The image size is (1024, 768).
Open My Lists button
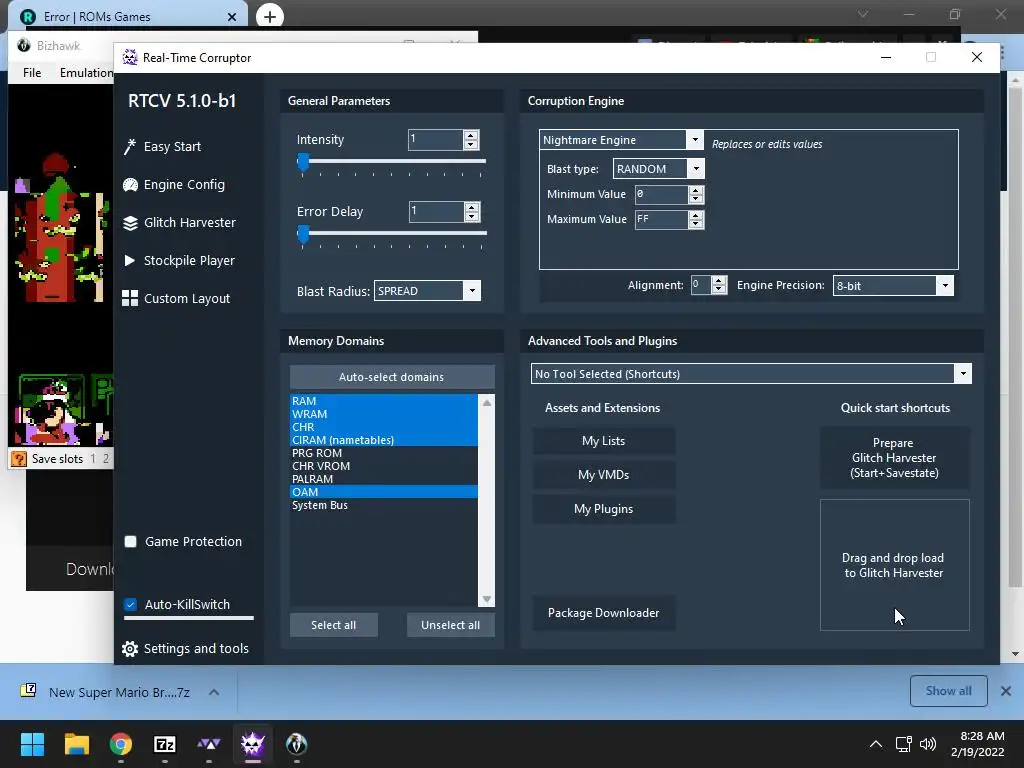(604, 441)
